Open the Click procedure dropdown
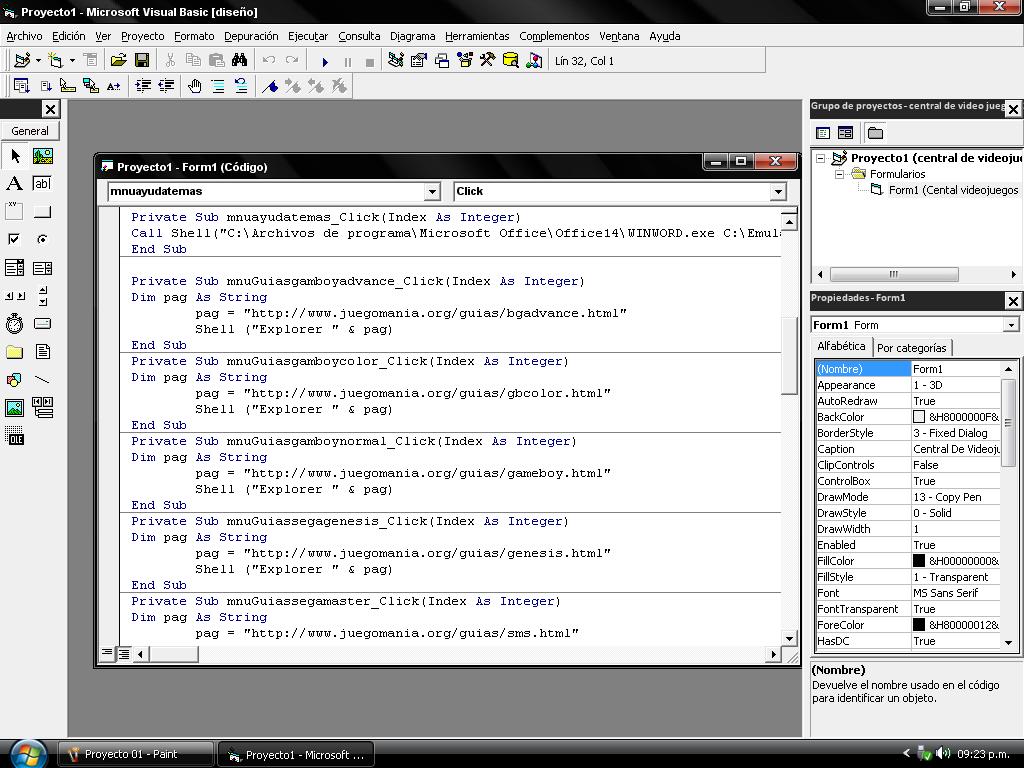Viewport: 1024px width, 768px height. [x=777, y=191]
